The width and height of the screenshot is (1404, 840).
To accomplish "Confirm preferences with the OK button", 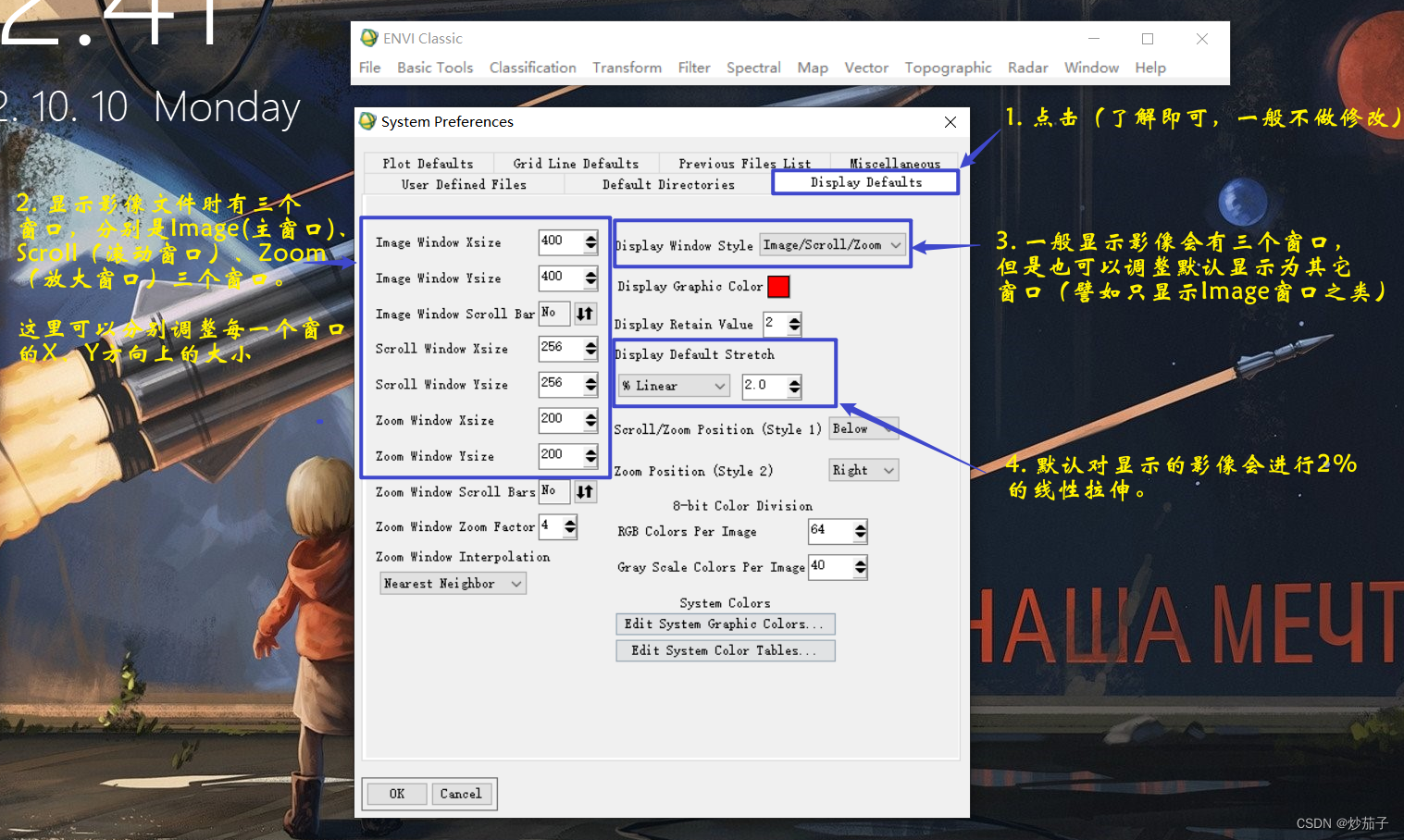I will [396, 794].
